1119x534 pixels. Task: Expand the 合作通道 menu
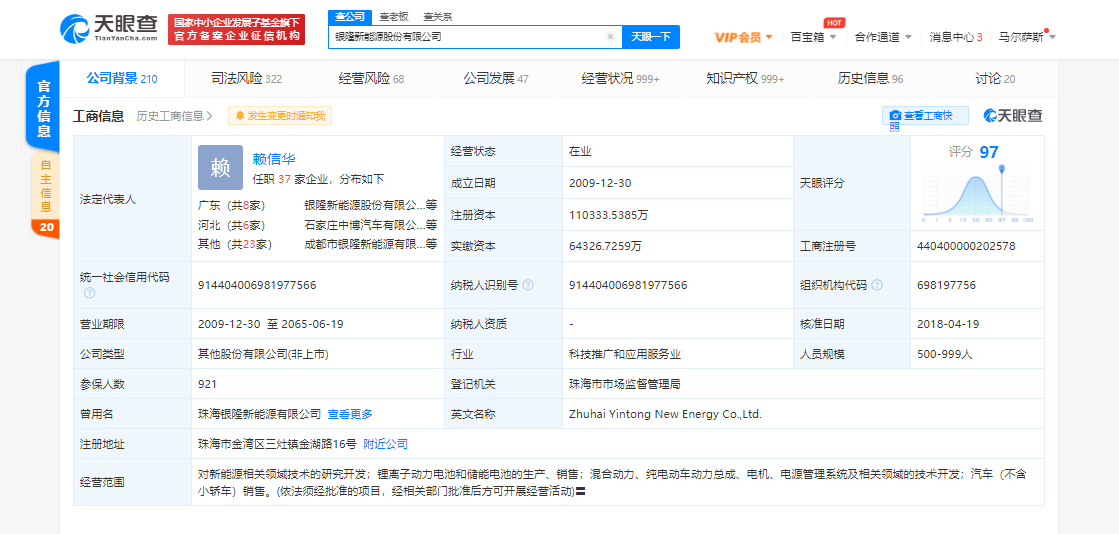(x=883, y=37)
